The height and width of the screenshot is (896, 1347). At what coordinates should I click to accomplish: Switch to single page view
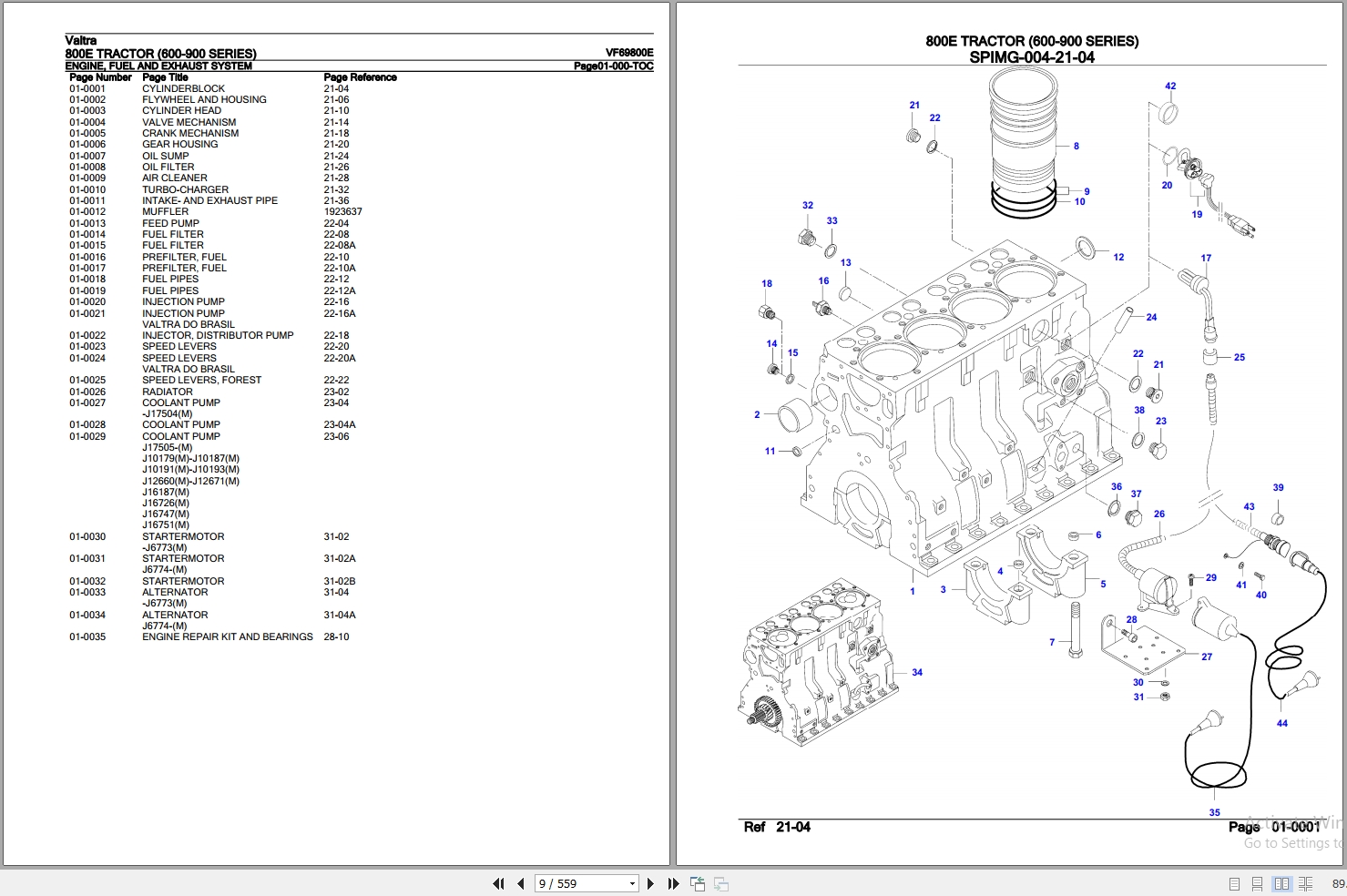[1235, 883]
